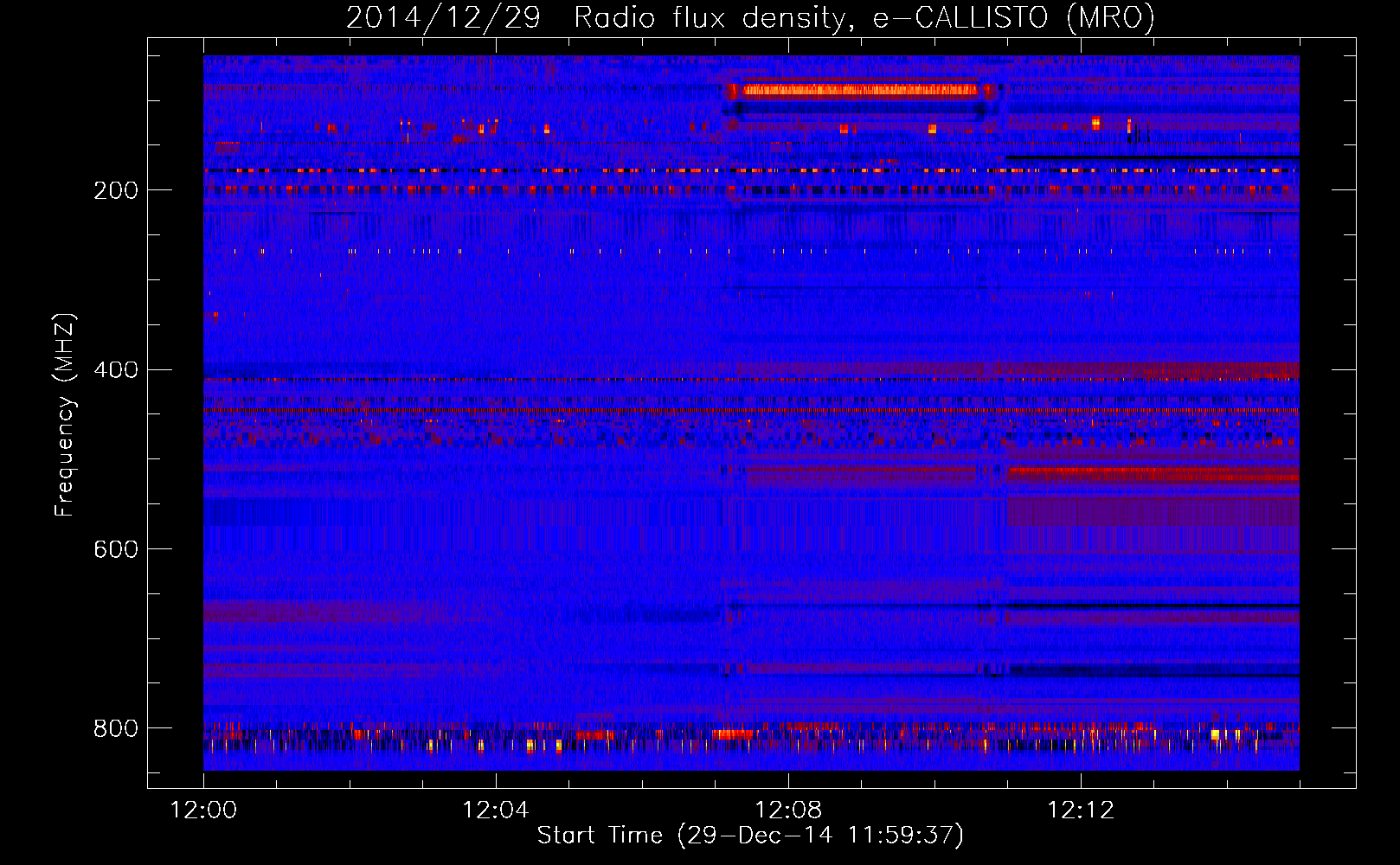Click the plot title "2014/12/29 Radio flux density, e-CALLISTO (MRO)"
This screenshot has width=1400, height=865.
(750, 17)
